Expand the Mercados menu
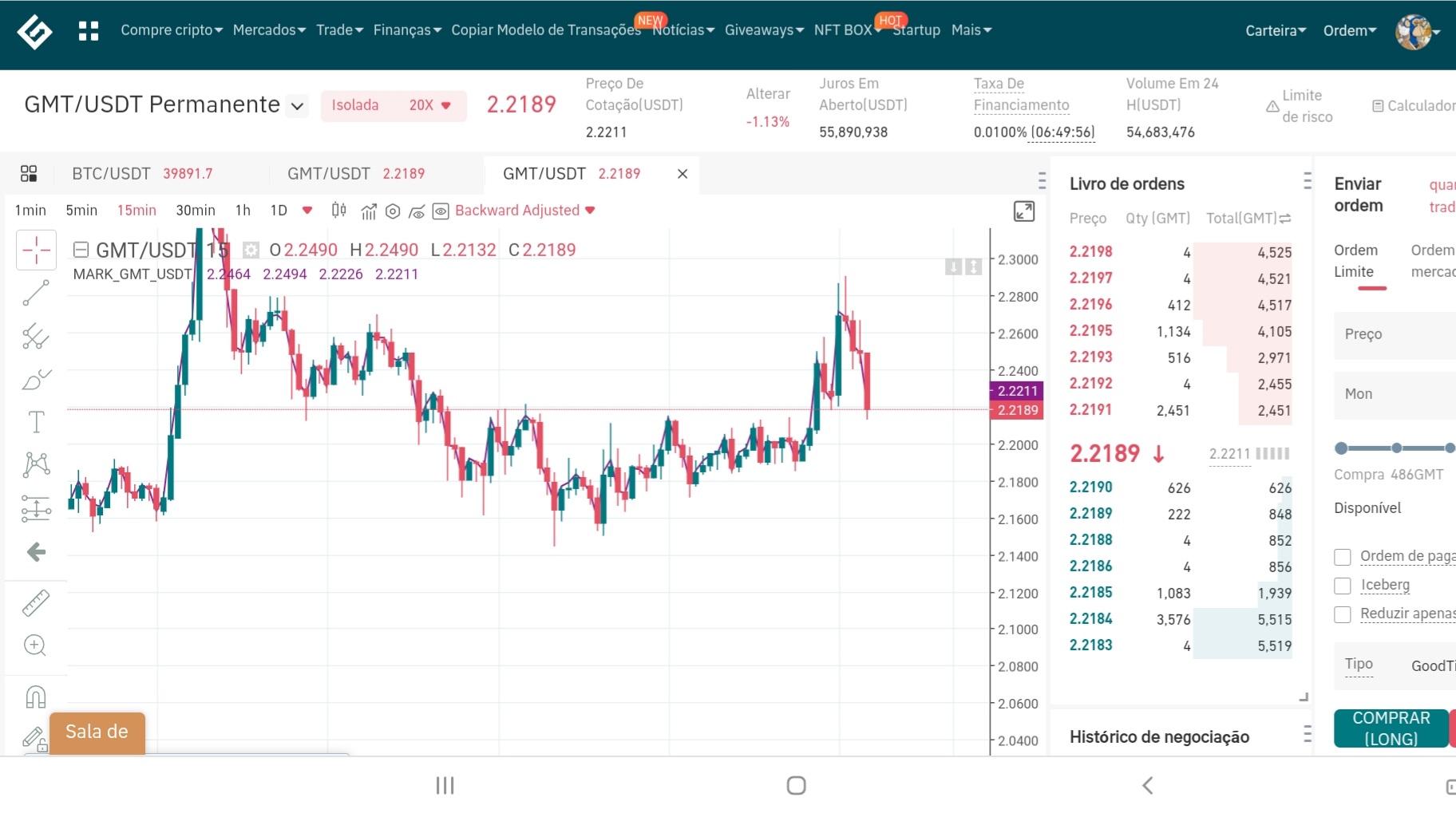This screenshot has width=1456, height=813. coord(269,30)
